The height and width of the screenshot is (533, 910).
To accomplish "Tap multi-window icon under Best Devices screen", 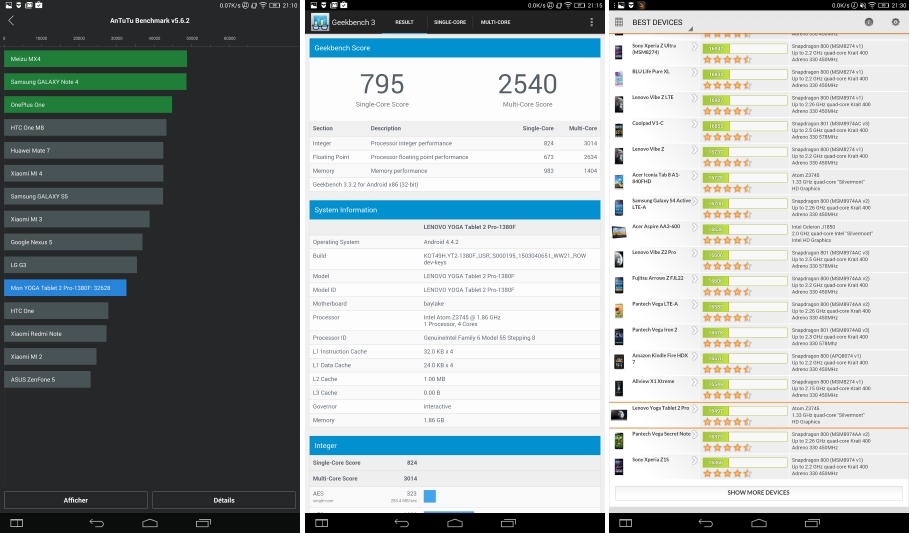I will pos(626,523).
